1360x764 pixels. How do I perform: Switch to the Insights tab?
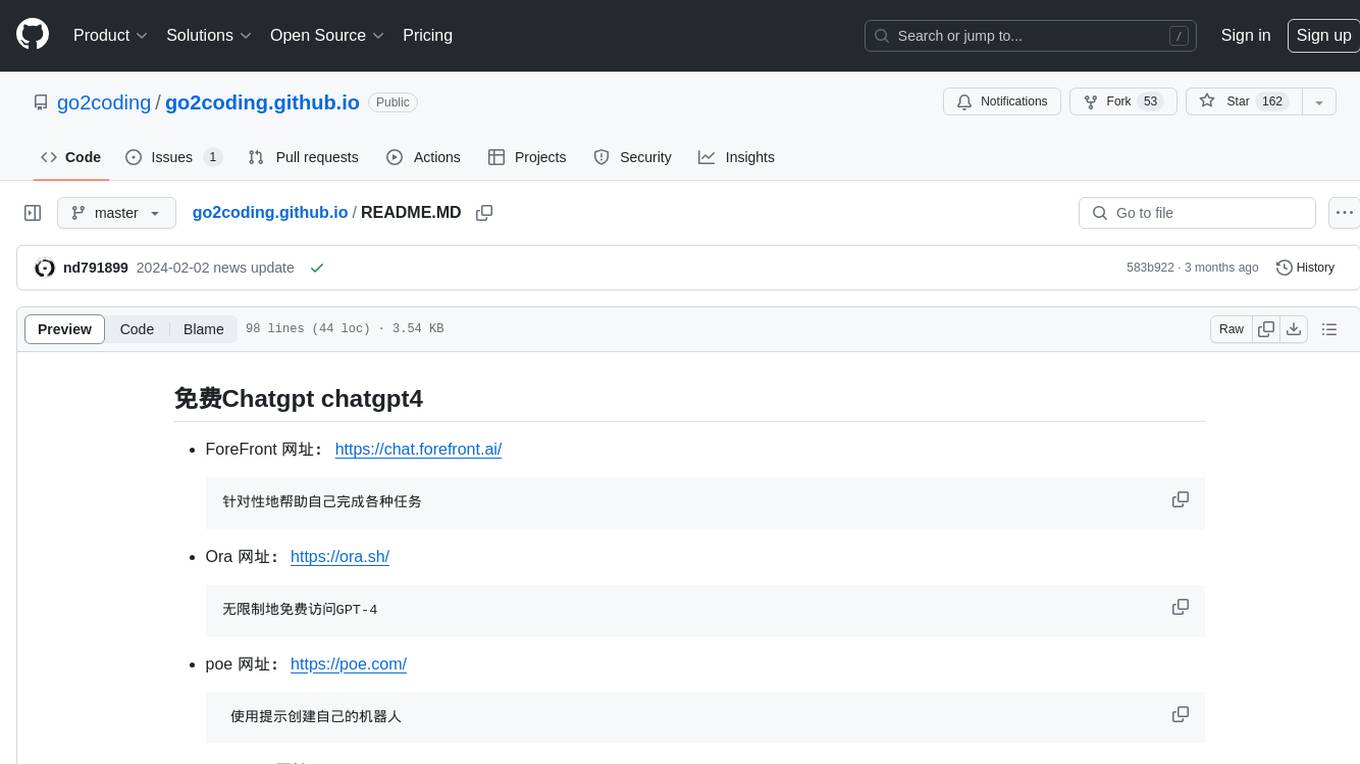pos(736,157)
